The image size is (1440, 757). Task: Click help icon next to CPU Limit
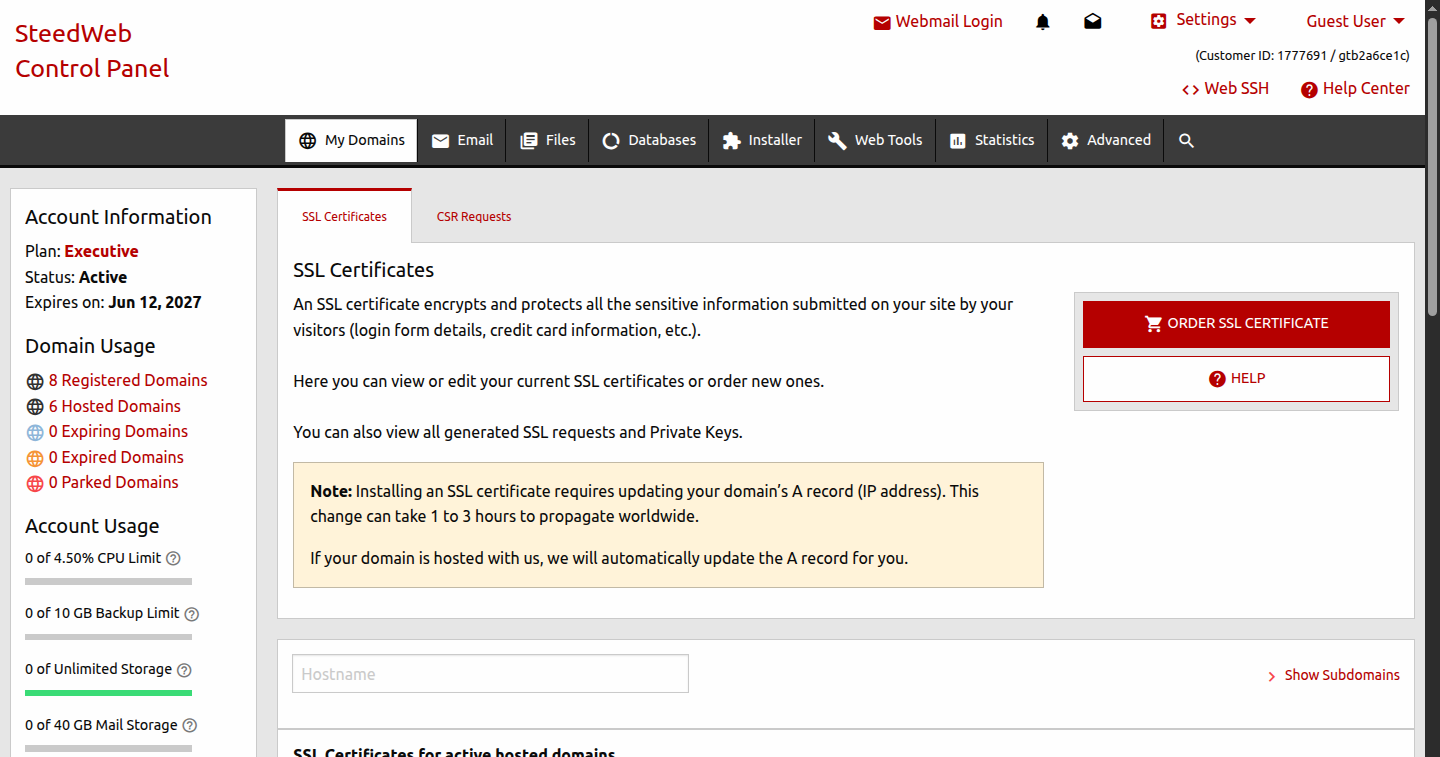pyautogui.click(x=173, y=559)
